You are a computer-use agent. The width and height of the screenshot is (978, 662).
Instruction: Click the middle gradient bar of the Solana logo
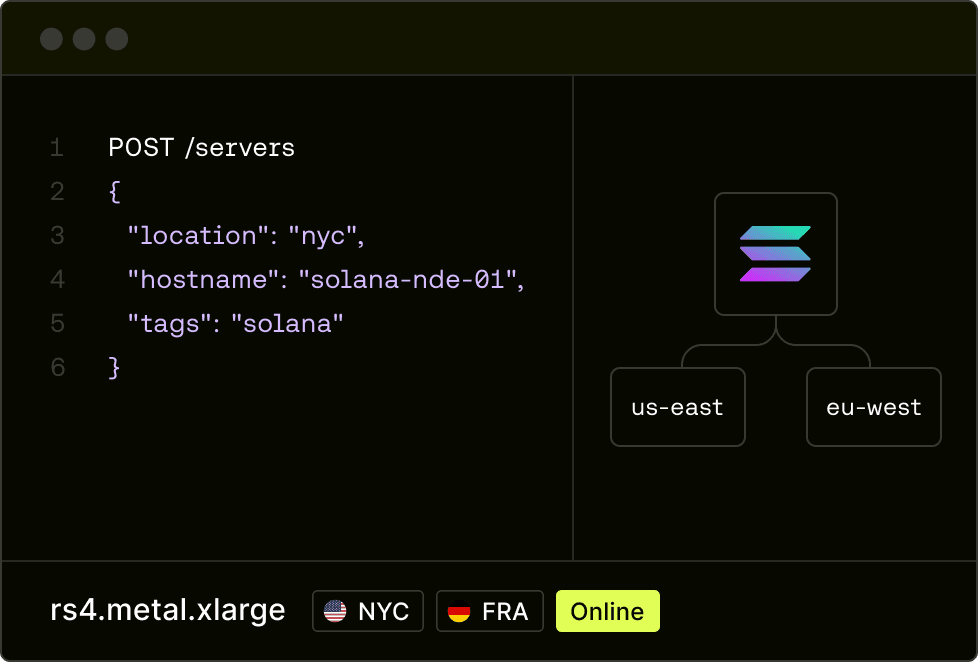click(x=775, y=254)
